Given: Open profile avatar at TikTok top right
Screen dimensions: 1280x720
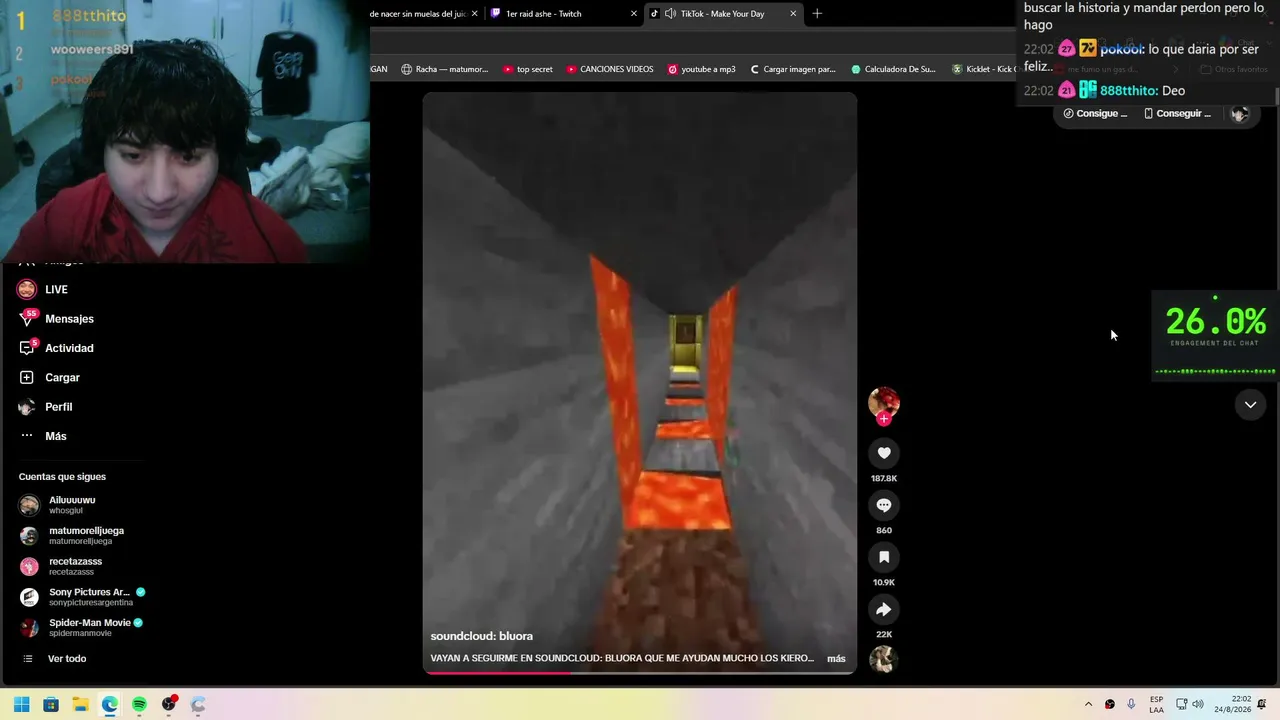Looking at the screenshot, I should tap(1240, 114).
